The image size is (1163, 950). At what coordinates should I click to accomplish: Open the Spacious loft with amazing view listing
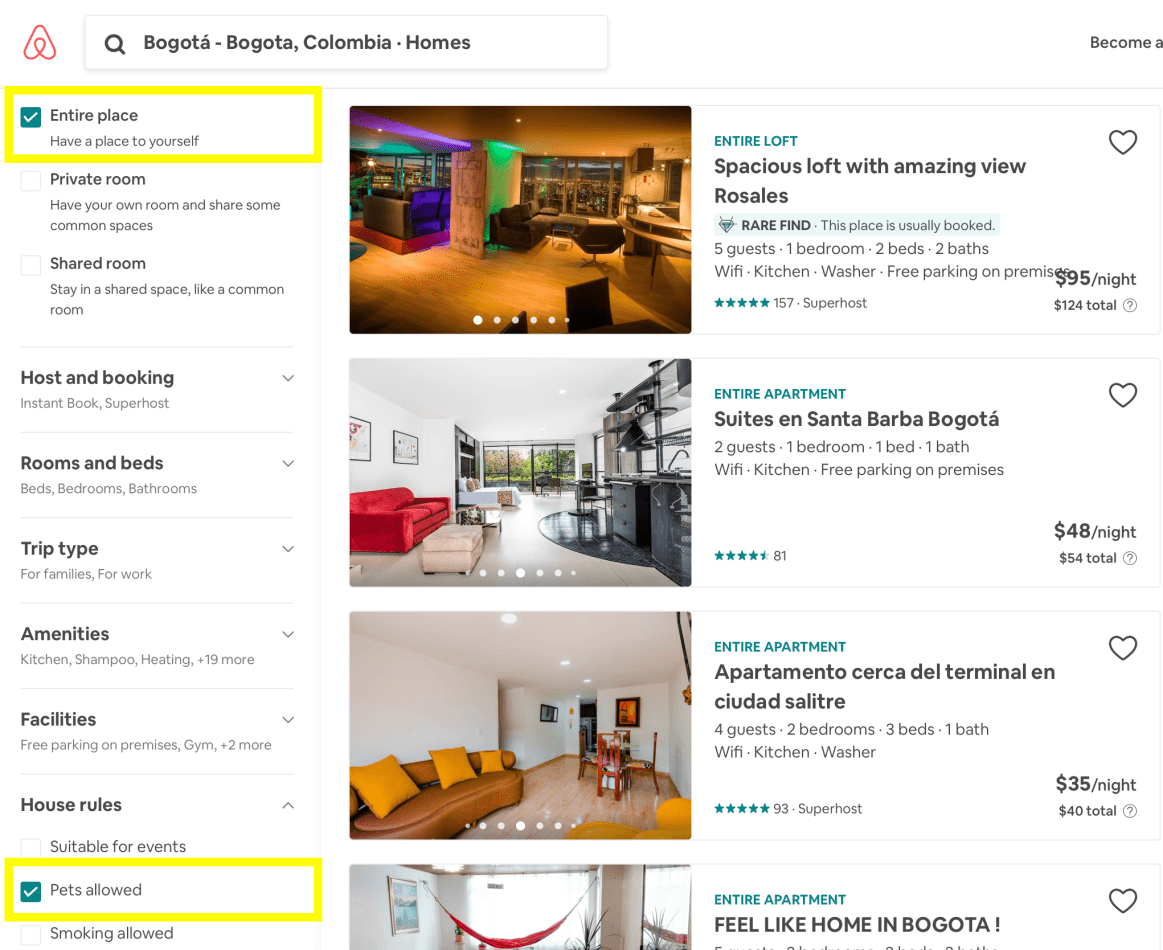[x=870, y=166]
